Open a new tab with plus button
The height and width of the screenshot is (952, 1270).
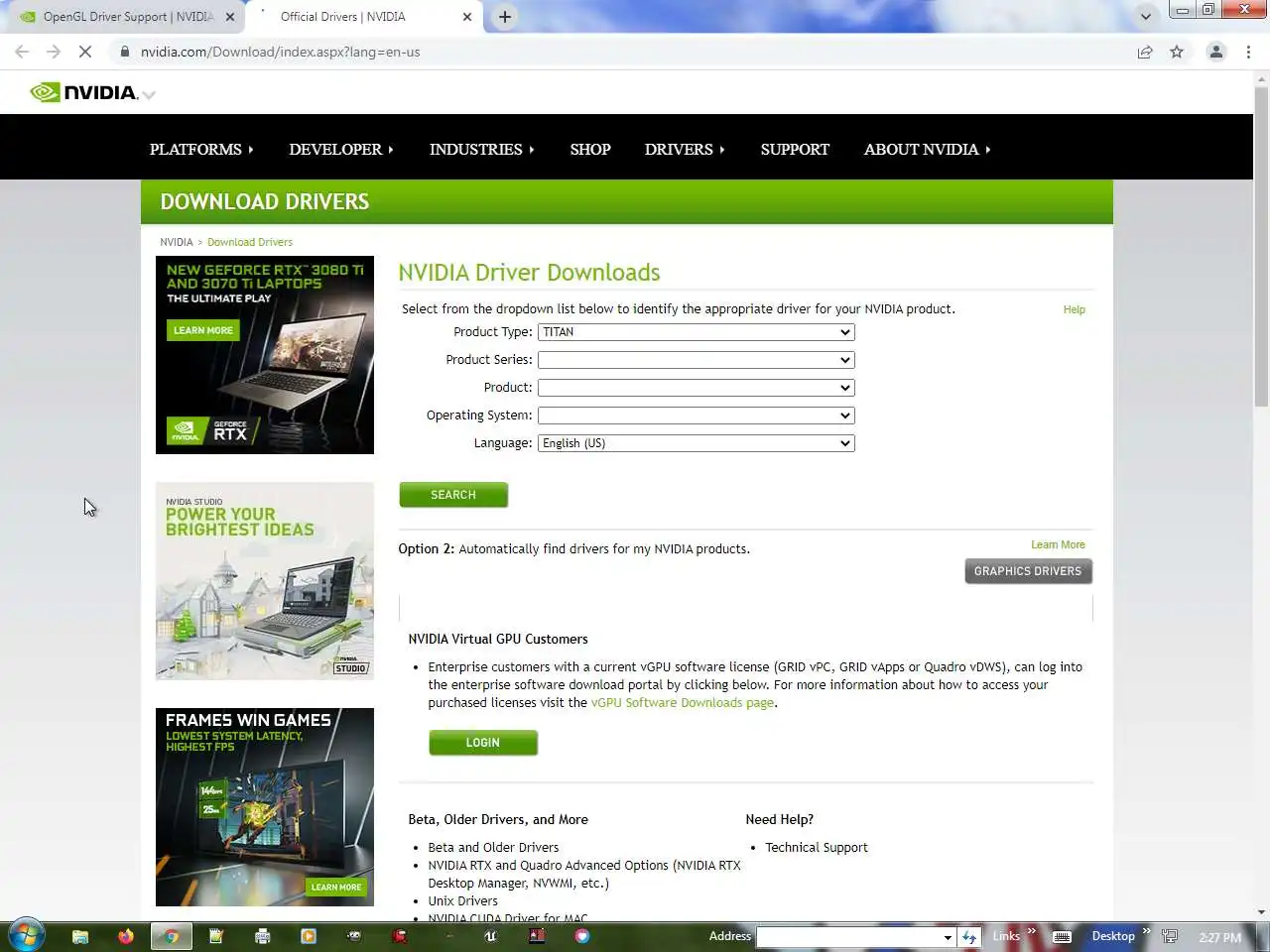coord(505,17)
